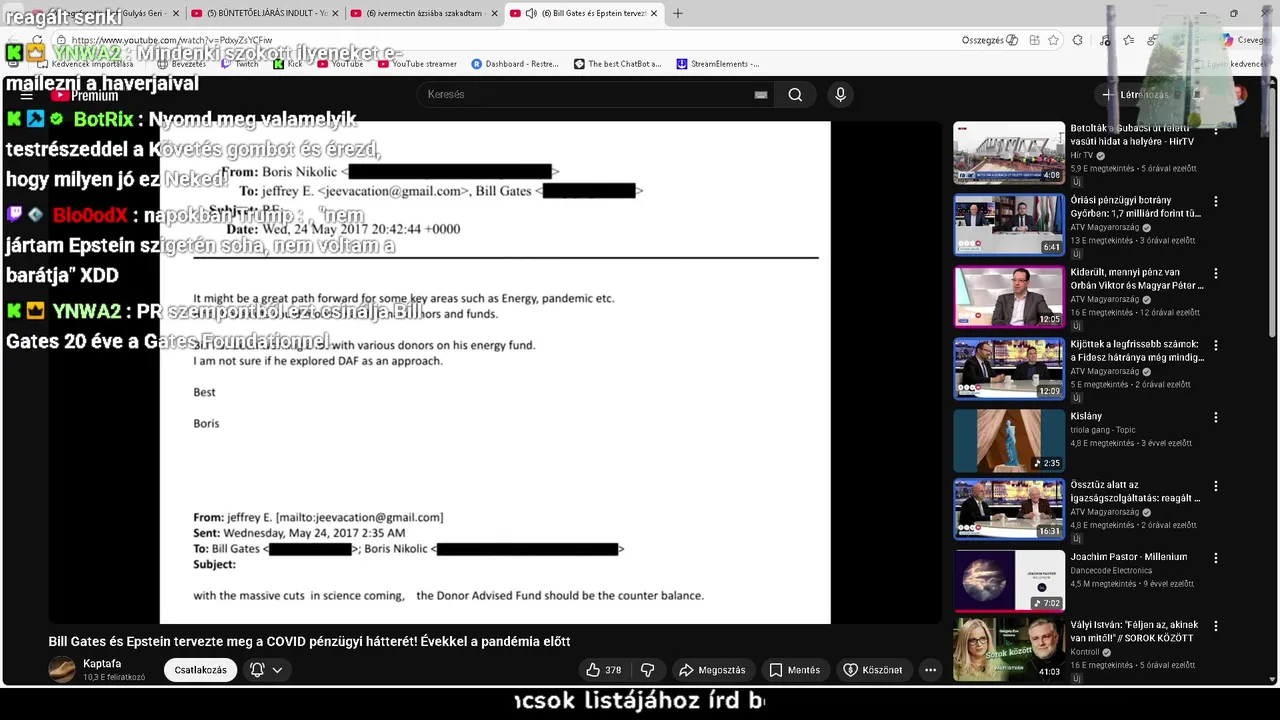Run search with the magnifier button

(795, 95)
